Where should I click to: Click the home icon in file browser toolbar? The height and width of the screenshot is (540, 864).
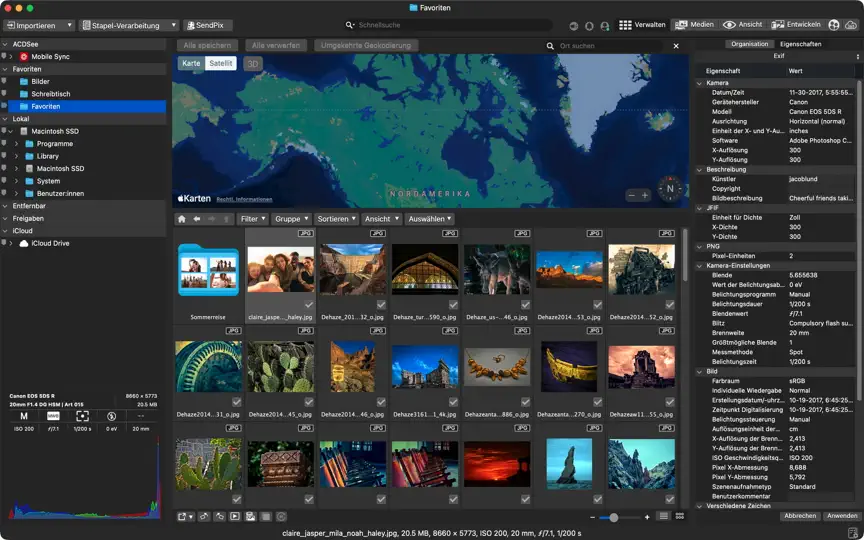[x=181, y=219]
